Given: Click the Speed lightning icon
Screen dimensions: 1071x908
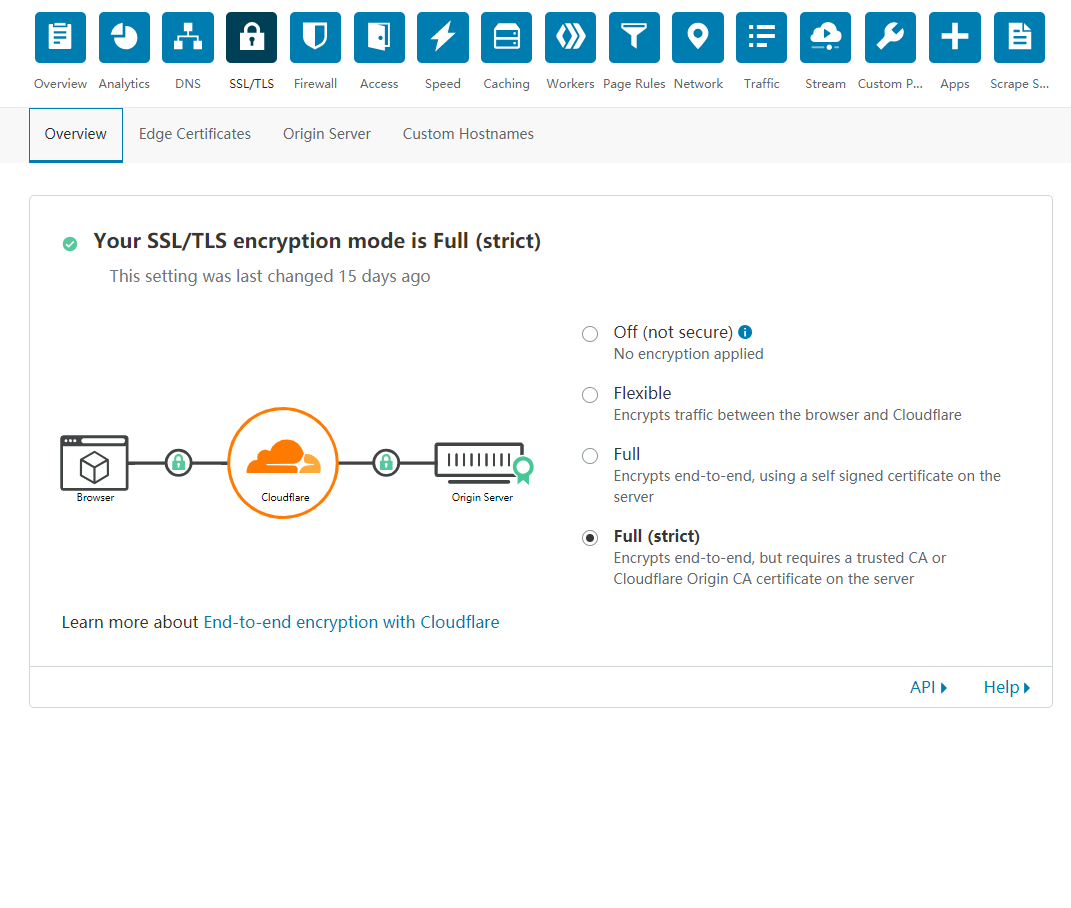Looking at the screenshot, I should pyautogui.click(x=442, y=37).
